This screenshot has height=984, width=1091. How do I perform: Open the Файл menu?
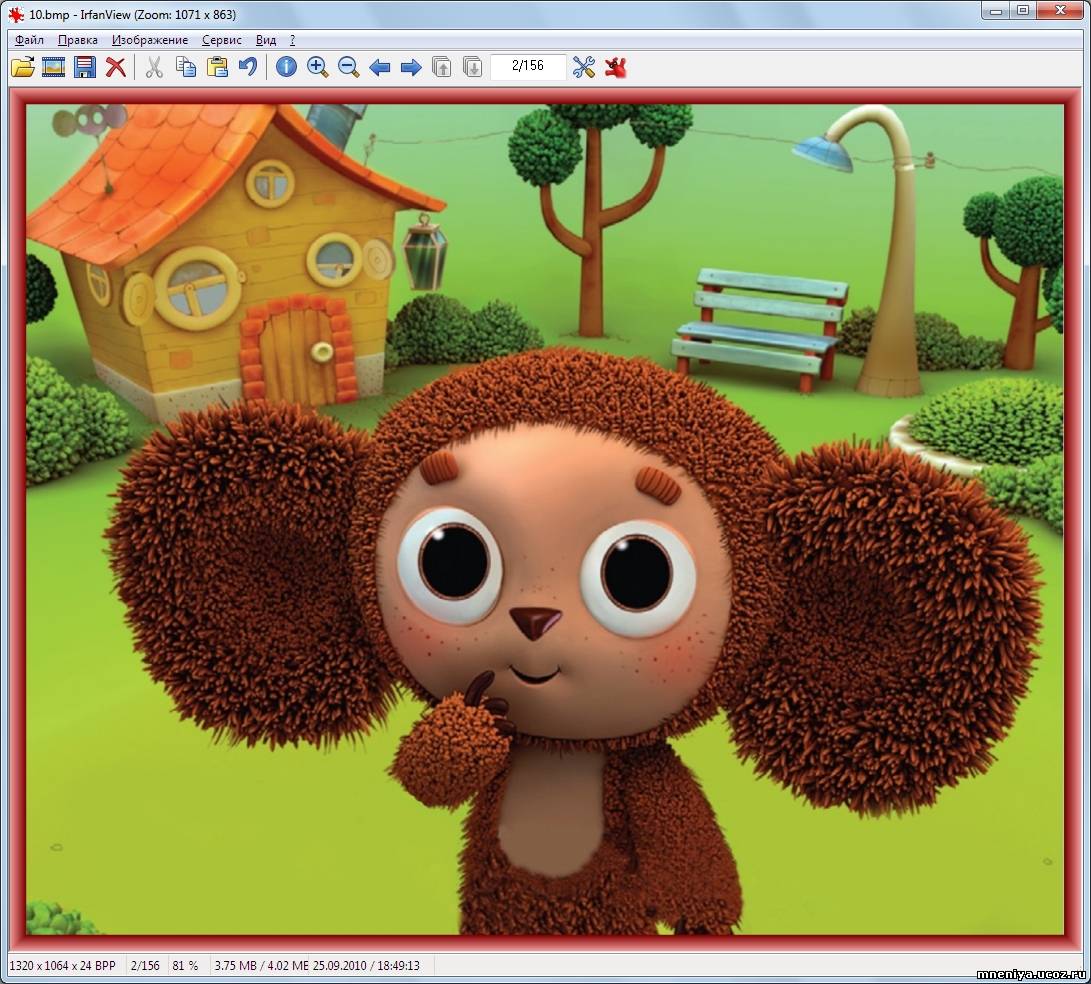[29, 40]
